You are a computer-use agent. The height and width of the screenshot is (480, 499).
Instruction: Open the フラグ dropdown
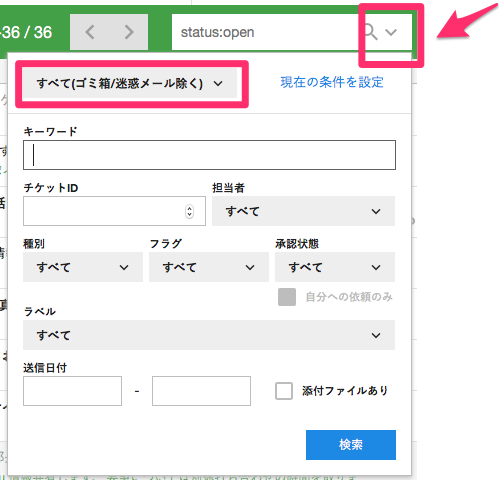[x=209, y=267]
